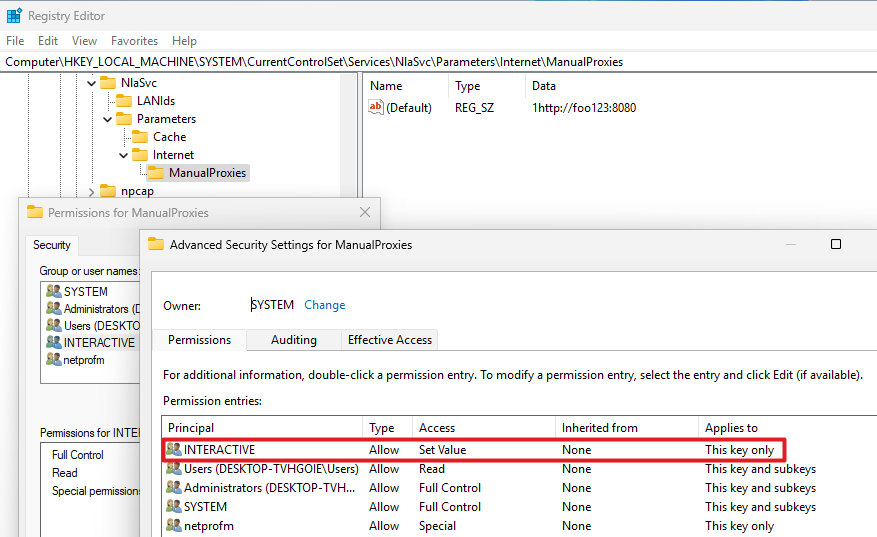The width and height of the screenshot is (877, 537).
Task: Open the Favorites menu
Action: point(134,41)
